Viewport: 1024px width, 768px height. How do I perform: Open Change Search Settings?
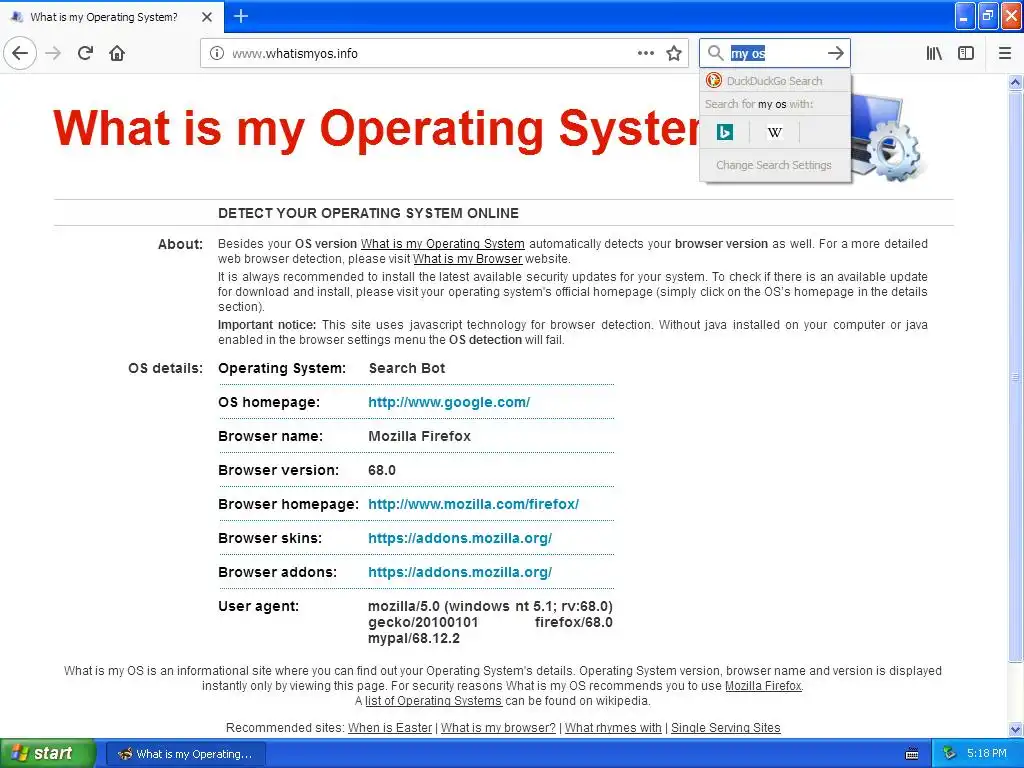775,165
